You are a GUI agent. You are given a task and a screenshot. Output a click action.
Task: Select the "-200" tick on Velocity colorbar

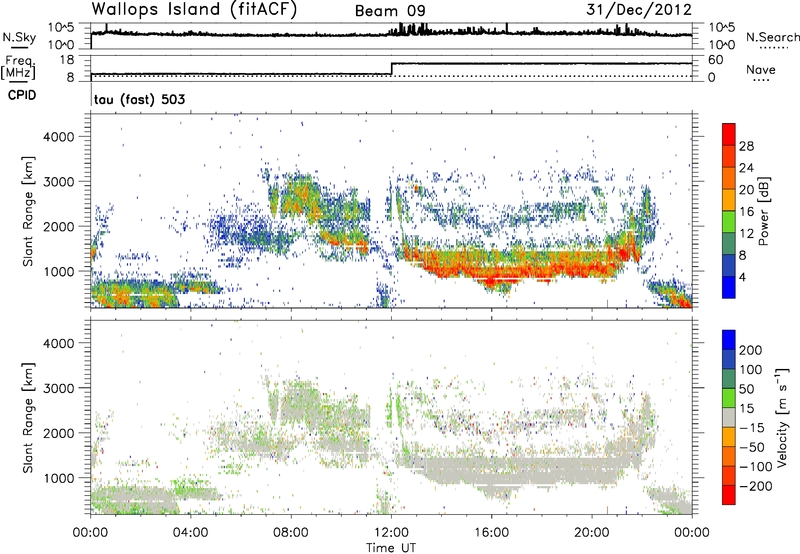(x=755, y=486)
